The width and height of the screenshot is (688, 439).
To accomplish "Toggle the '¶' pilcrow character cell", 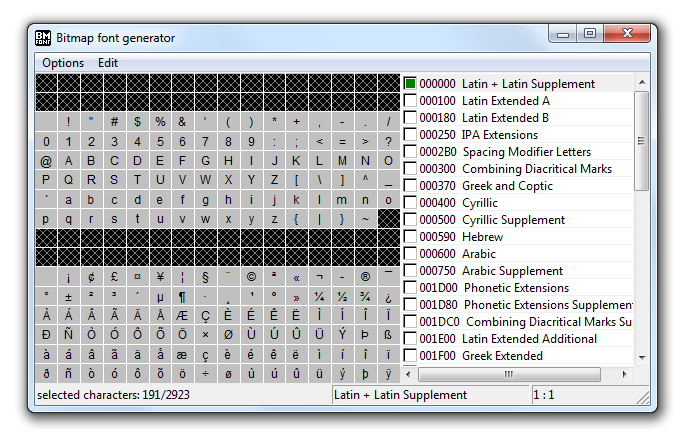I will pyautogui.click(x=183, y=297).
